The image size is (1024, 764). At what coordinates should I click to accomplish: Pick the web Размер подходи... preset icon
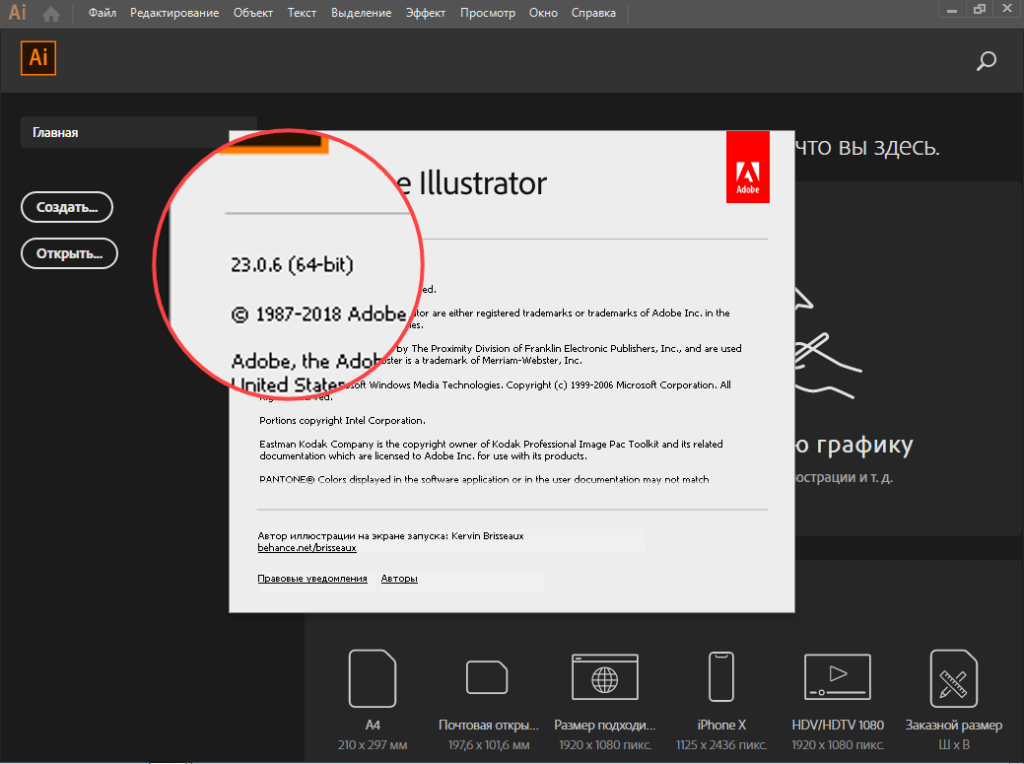point(605,677)
